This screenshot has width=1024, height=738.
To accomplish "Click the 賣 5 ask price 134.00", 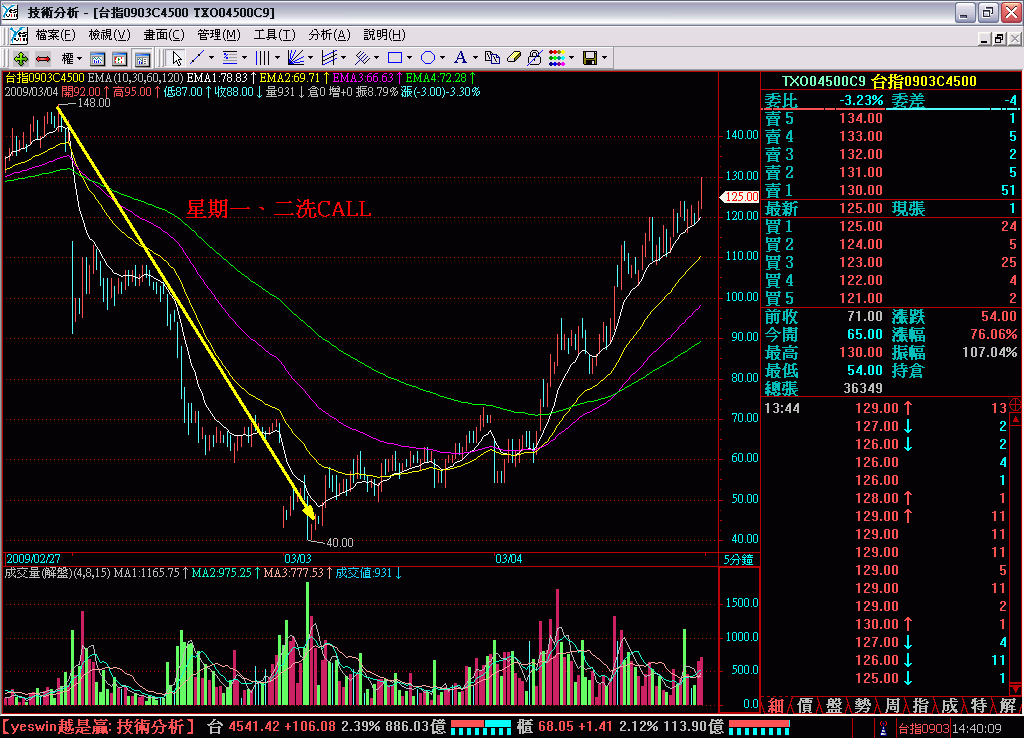I will coord(860,118).
